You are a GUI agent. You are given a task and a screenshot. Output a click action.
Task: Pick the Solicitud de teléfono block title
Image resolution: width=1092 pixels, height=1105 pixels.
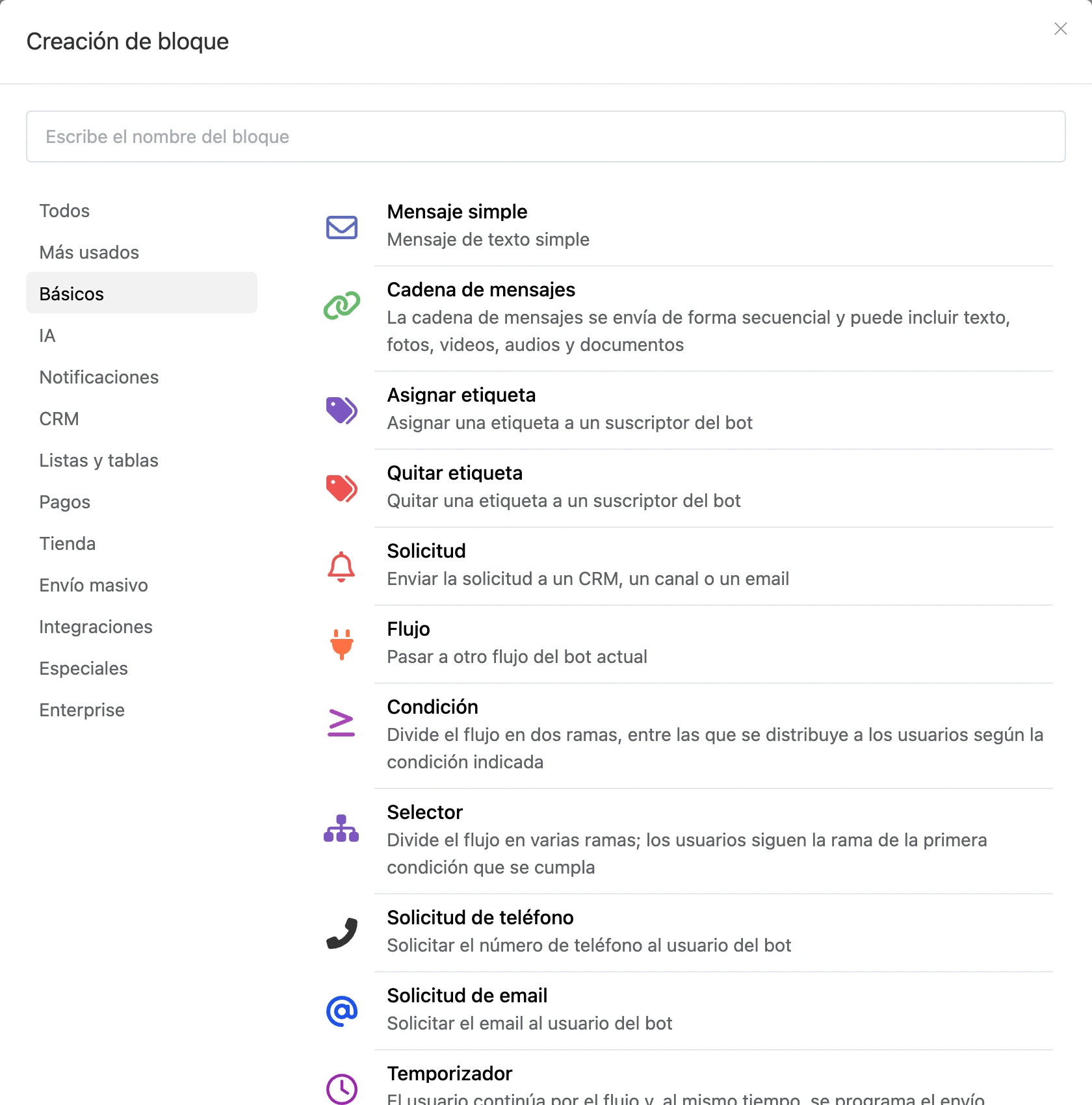tap(480, 918)
